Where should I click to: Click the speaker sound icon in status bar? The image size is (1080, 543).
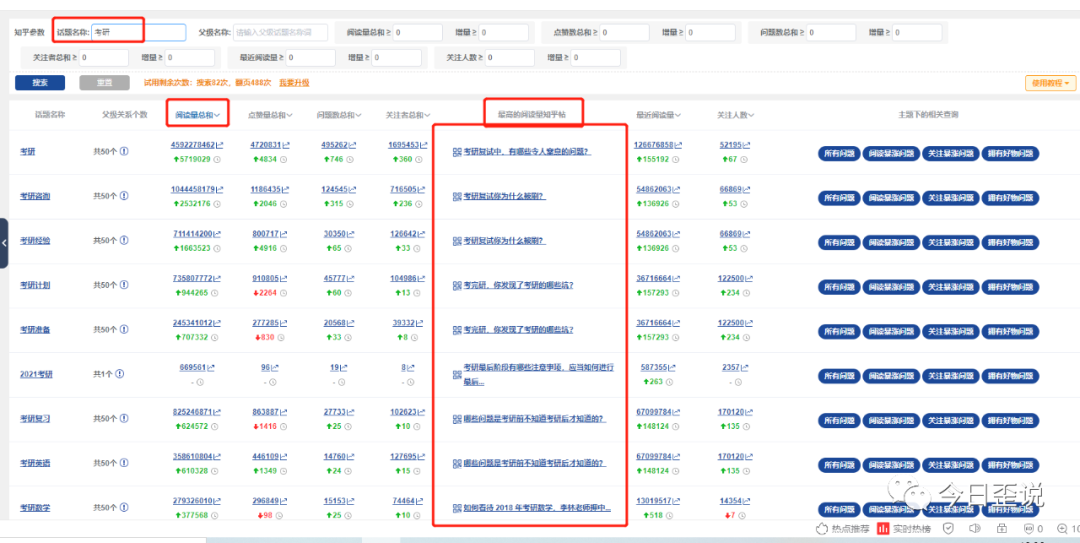(974, 529)
